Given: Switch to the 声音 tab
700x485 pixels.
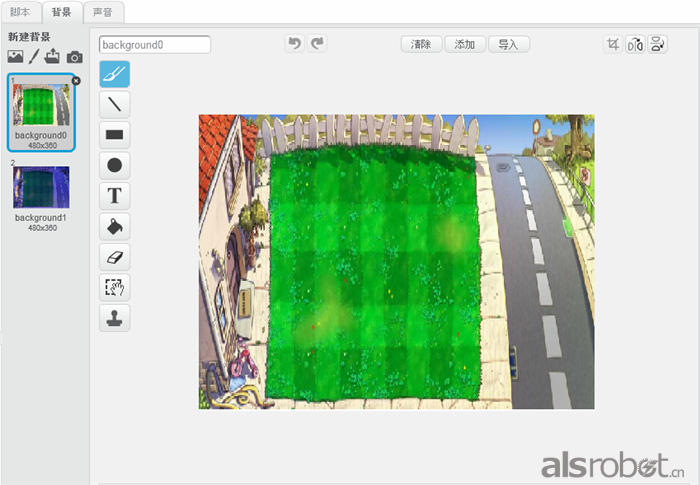Looking at the screenshot, I should point(103,12).
